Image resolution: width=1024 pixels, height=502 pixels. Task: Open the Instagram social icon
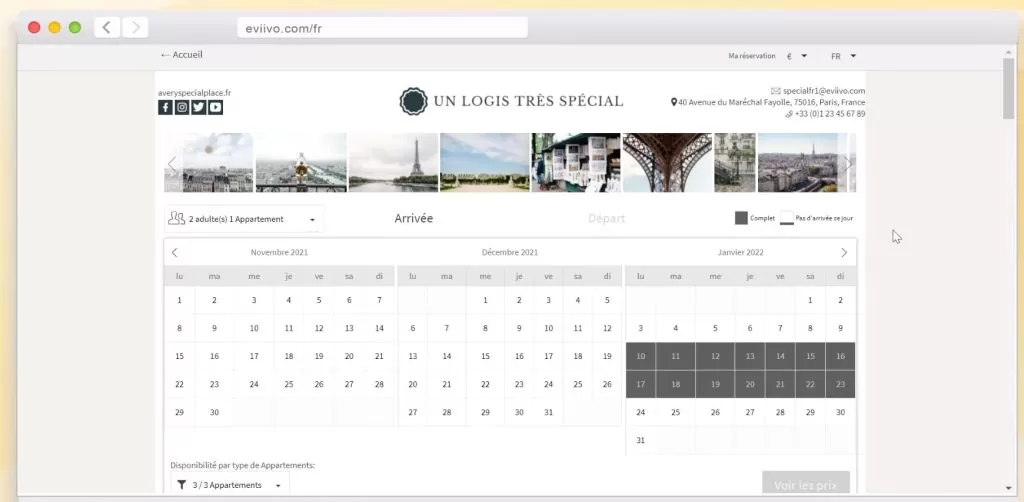[182, 108]
